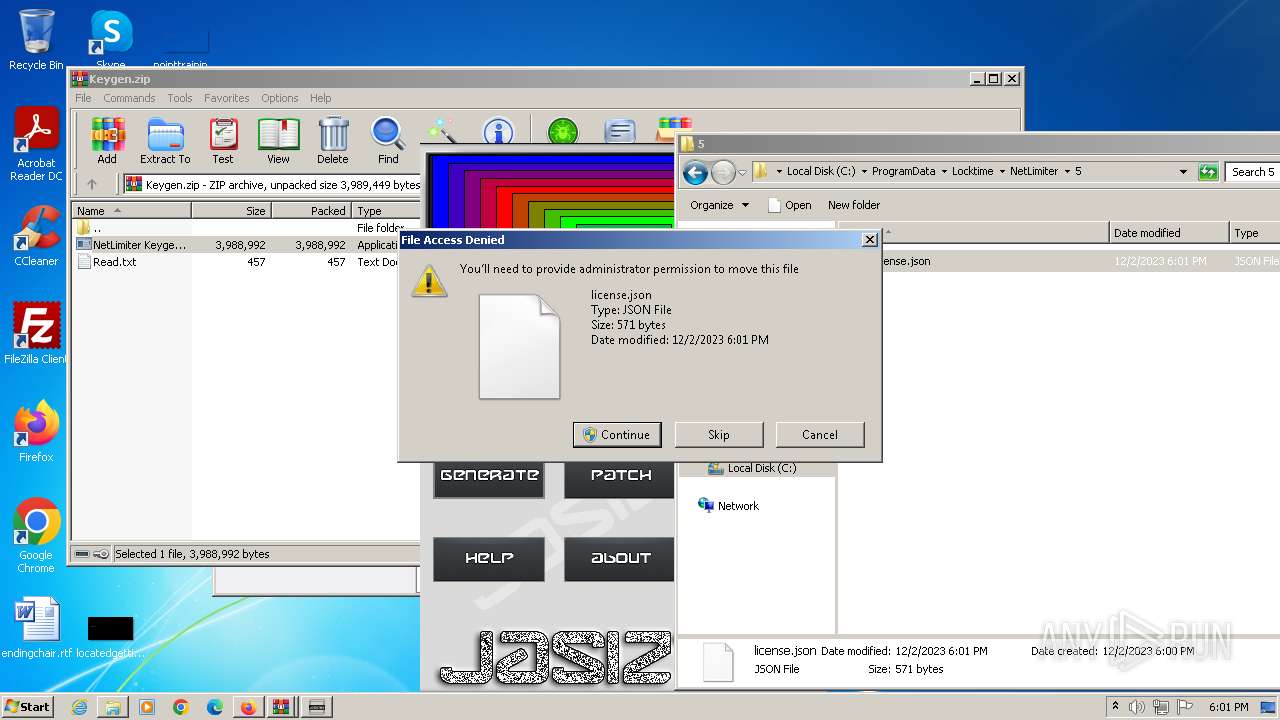Open CCleaner desktop shortcut
The height and width of the screenshot is (720, 1280).
pyautogui.click(x=36, y=236)
